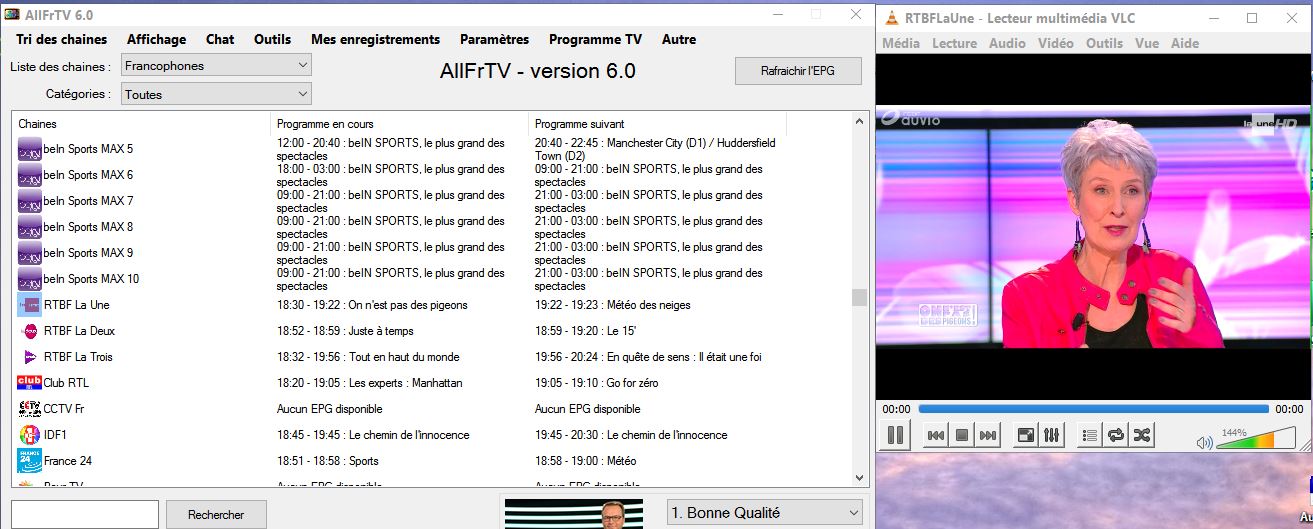Click the RTBF La Trois channel logo

[x=29, y=357]
